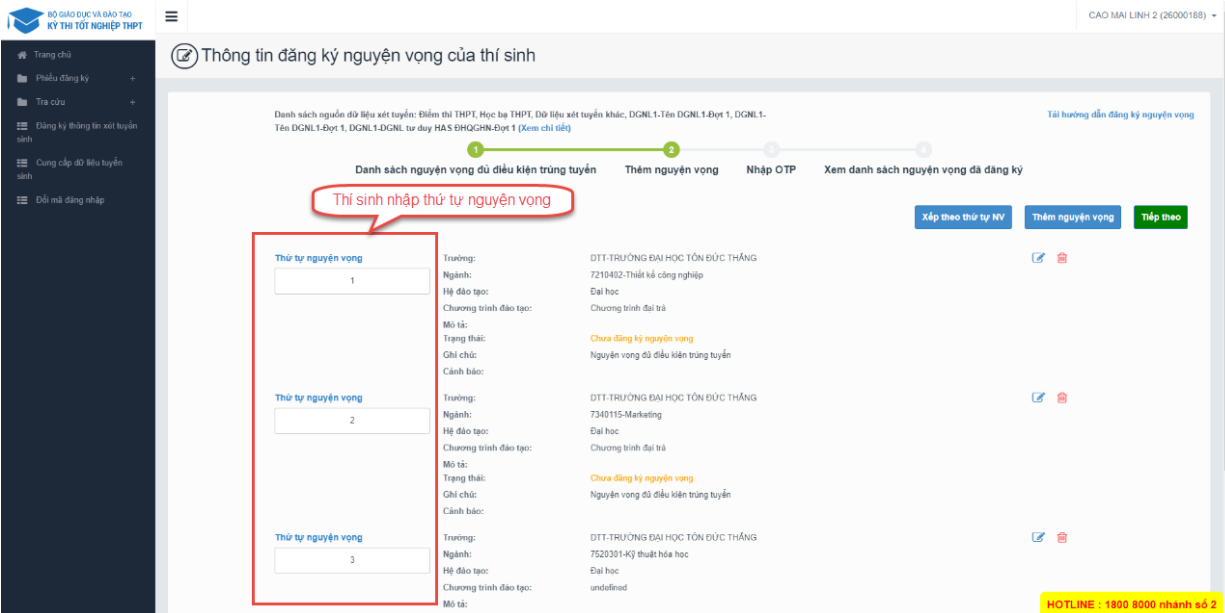Go to Trang chủ in sidebar
This screenshot has width=1225, height=613.
tap(52, 55)
